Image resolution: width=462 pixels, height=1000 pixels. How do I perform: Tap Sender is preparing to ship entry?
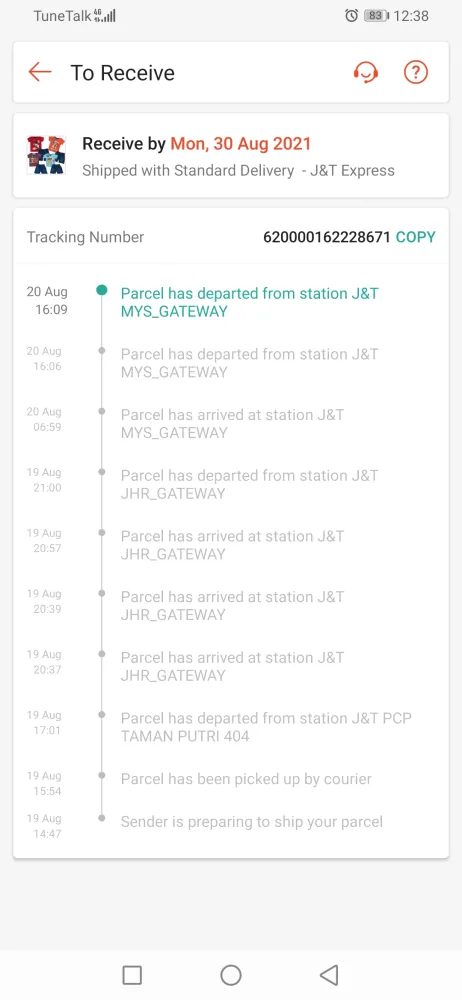tap(230, 825)
